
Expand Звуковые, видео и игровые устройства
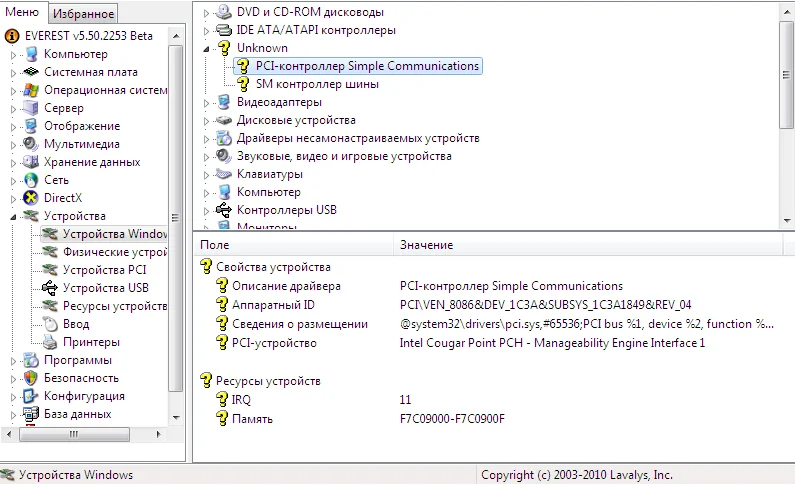[206, 157]
